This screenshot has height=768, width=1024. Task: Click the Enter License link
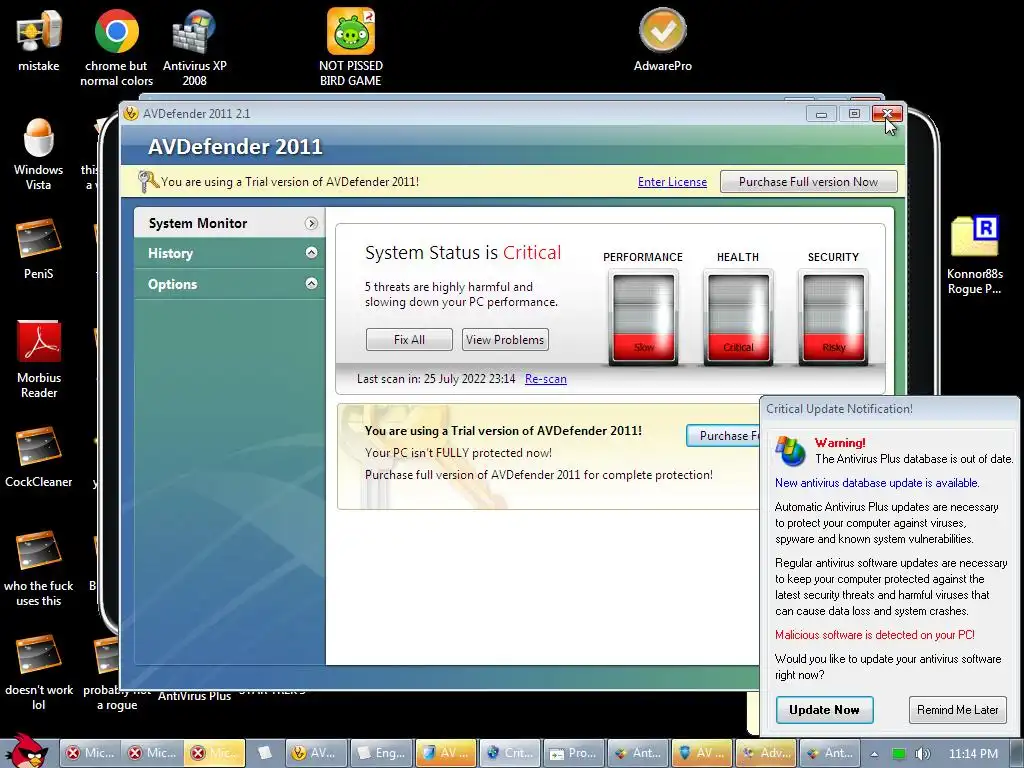pyautogui.click(x=672, y=182)
